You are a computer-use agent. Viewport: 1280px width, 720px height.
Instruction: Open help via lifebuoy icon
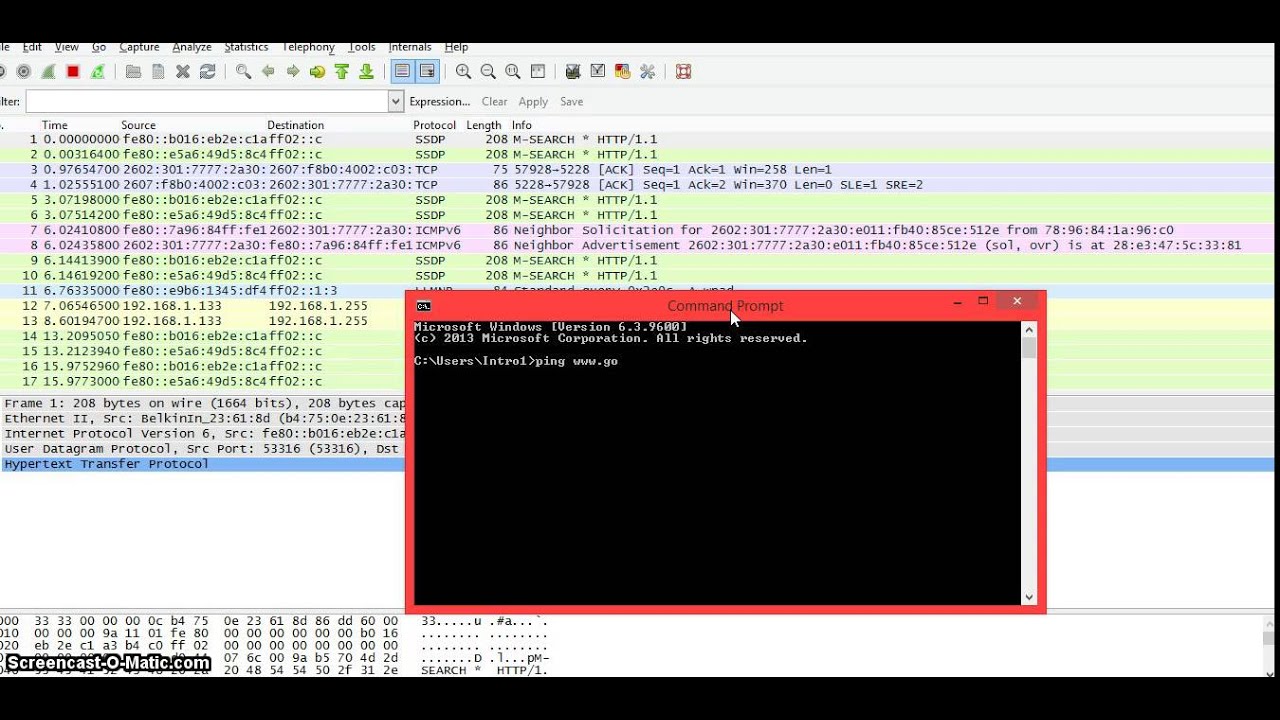click(684, 71)
